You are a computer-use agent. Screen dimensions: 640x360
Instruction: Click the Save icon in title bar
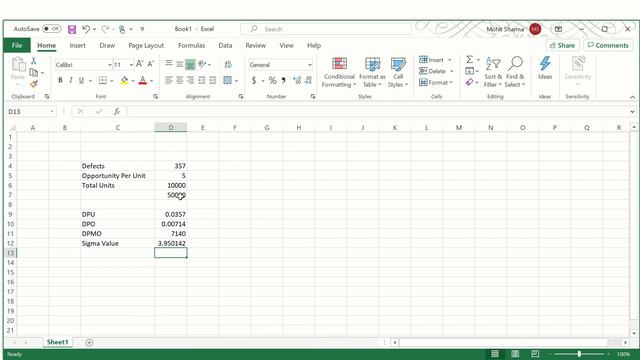(72, 29)
